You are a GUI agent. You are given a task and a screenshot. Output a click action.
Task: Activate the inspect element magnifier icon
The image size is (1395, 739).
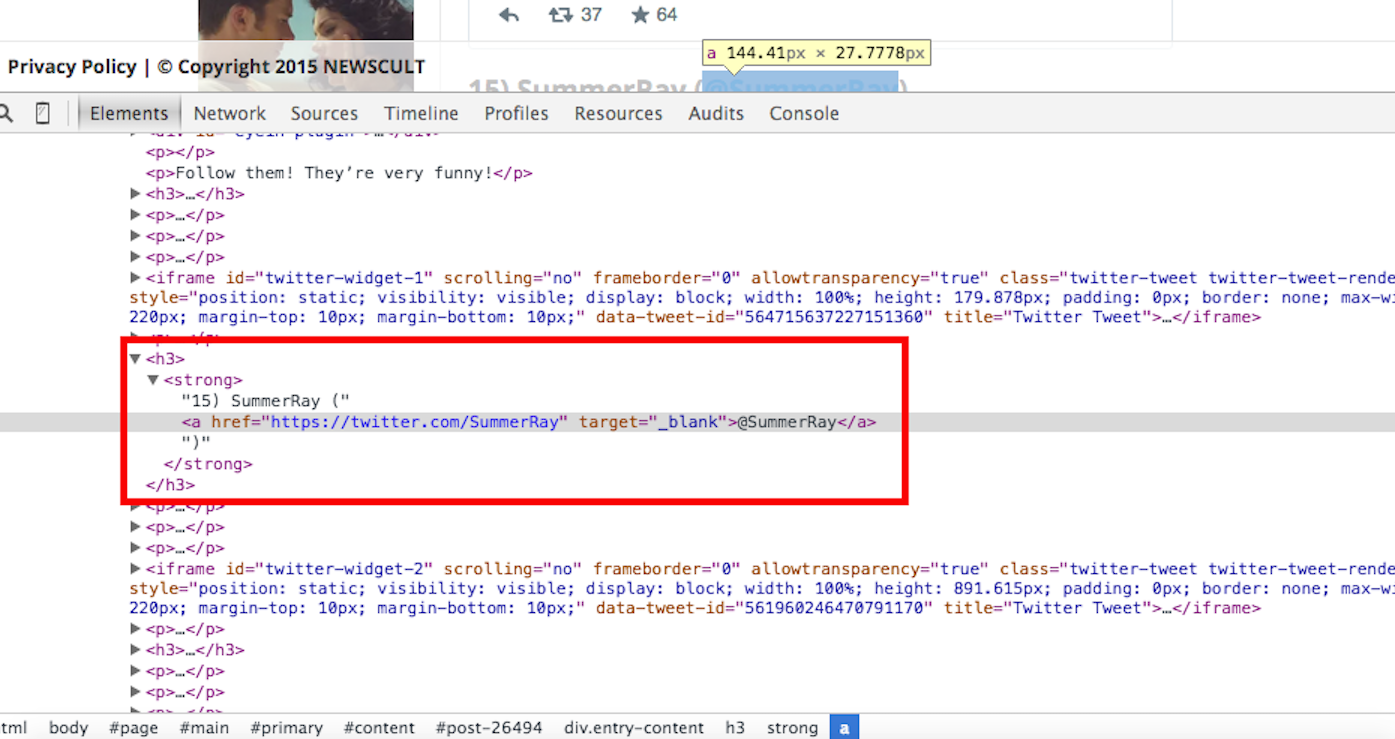6,112
